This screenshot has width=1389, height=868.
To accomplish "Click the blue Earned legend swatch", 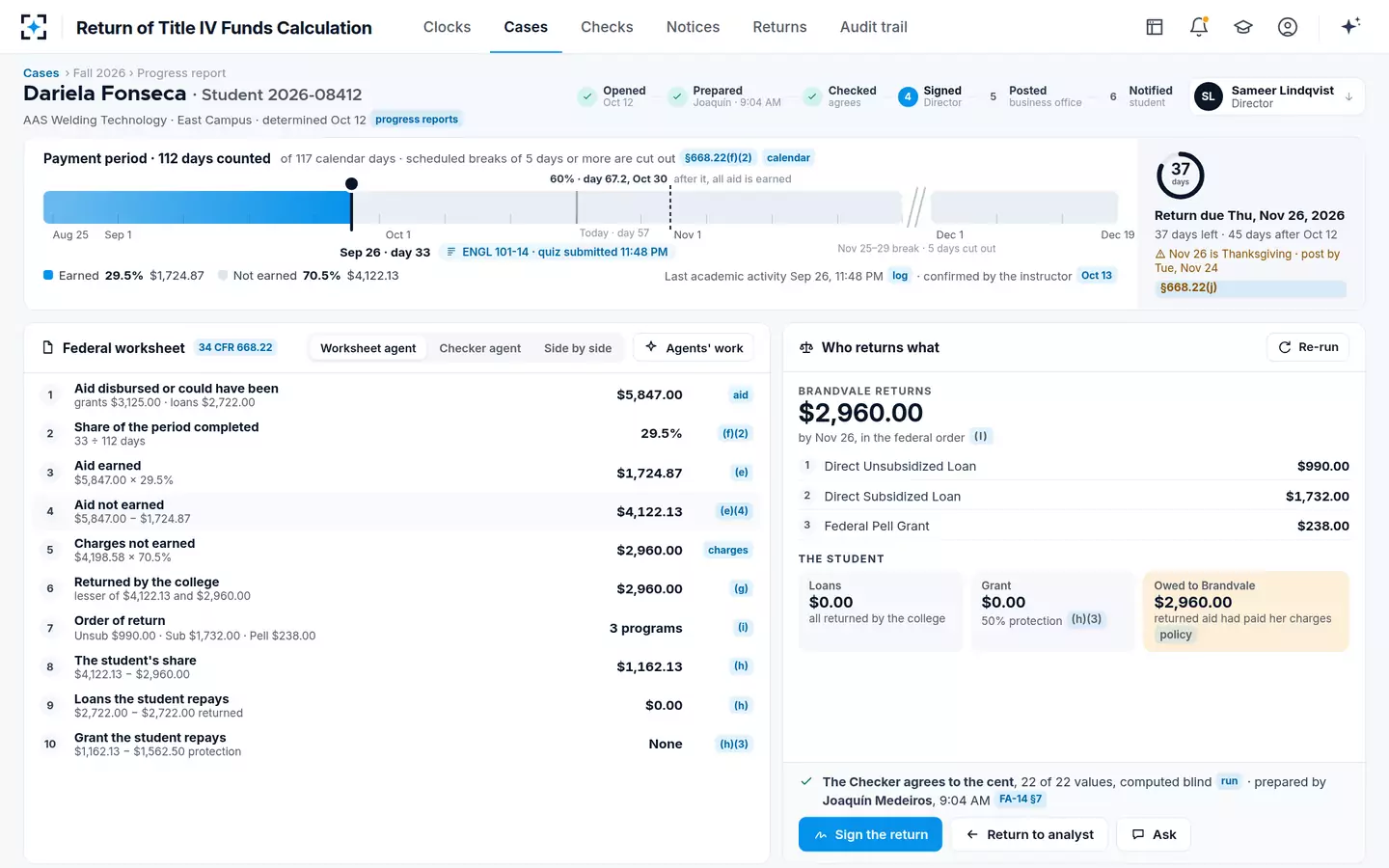I will click(x=48, y=275).
